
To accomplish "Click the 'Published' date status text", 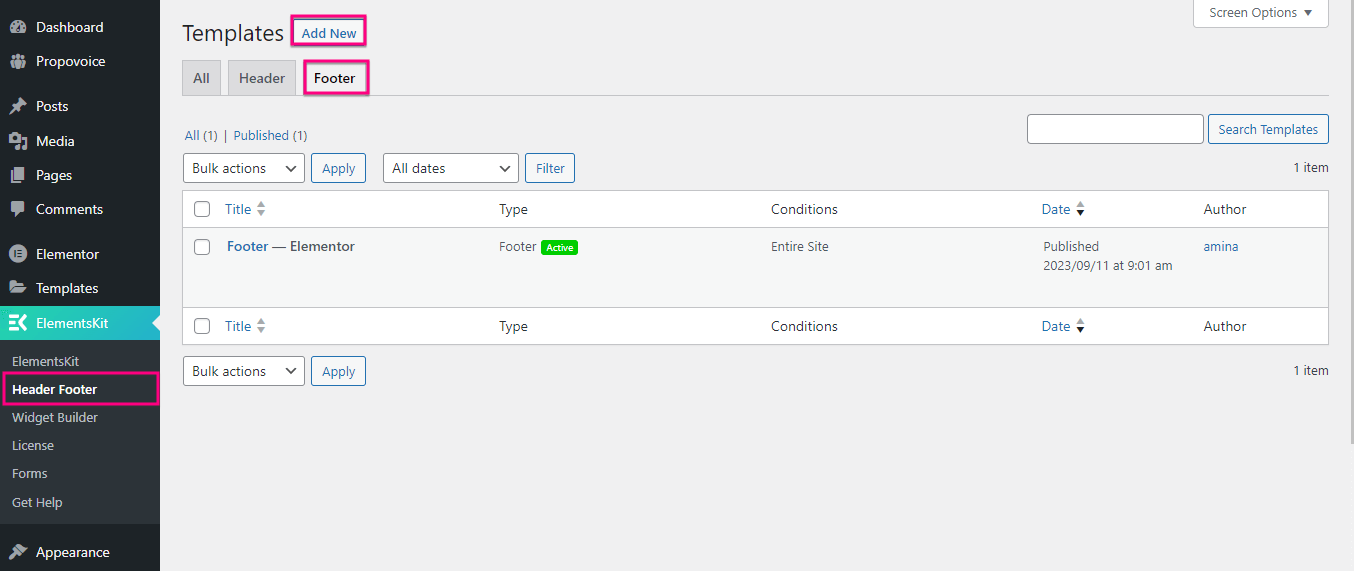I will click(1071, 246).
